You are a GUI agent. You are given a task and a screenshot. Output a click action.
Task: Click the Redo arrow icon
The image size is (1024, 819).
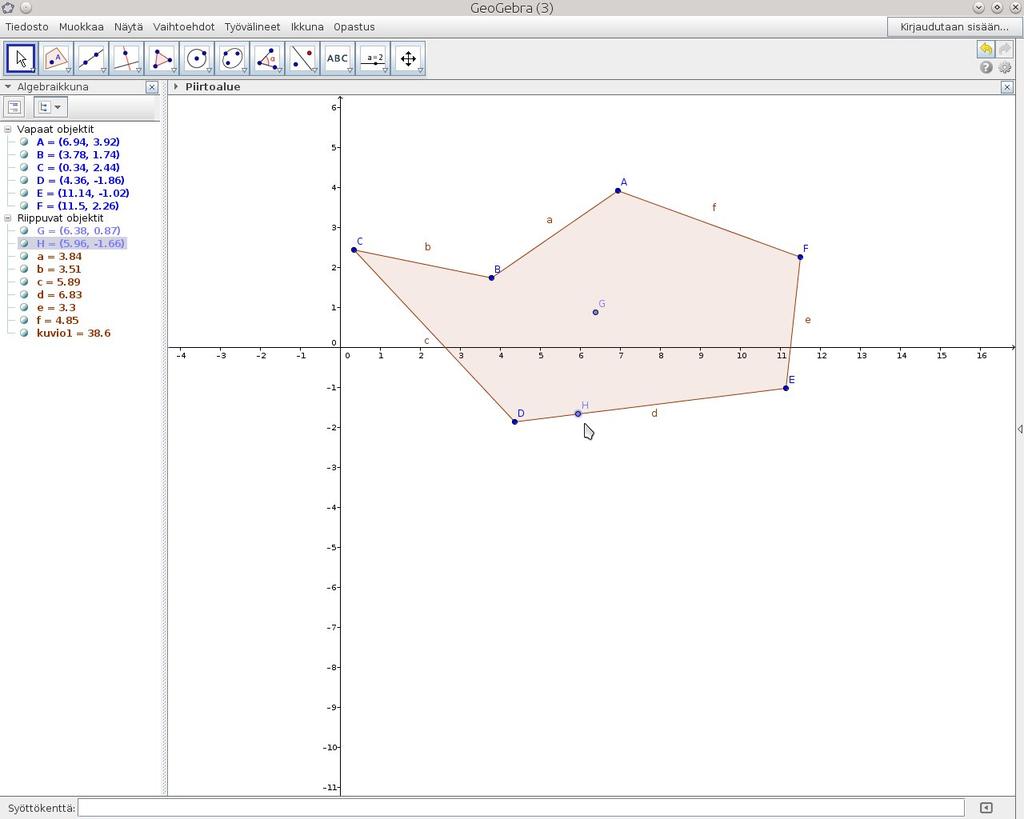coord(1004,49)
